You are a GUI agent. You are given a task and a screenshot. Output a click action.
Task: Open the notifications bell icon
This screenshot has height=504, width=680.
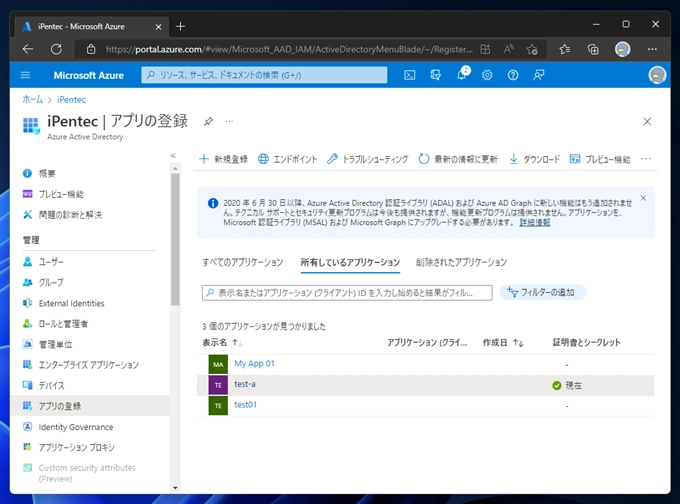462,75
